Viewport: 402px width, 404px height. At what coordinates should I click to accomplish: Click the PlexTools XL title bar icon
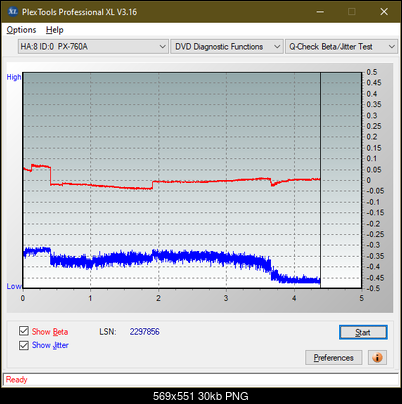13,12
